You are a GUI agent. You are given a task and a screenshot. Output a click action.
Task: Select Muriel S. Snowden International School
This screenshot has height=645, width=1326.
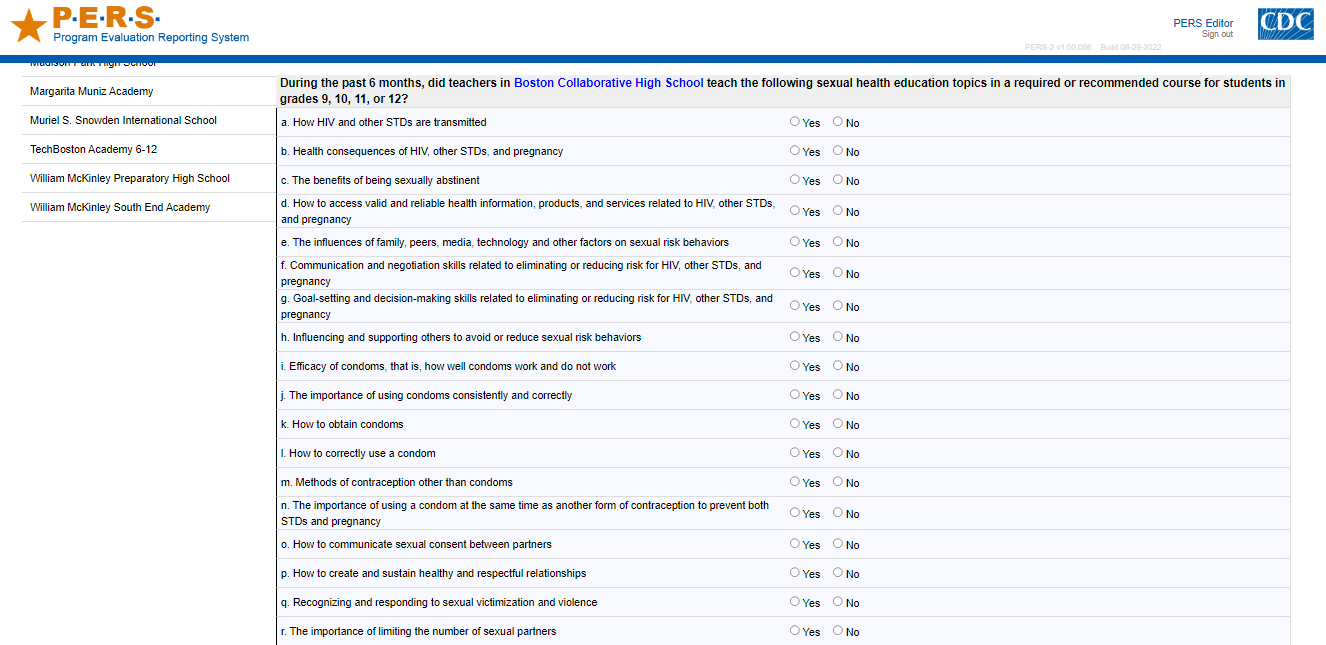[x=123, y=120]
